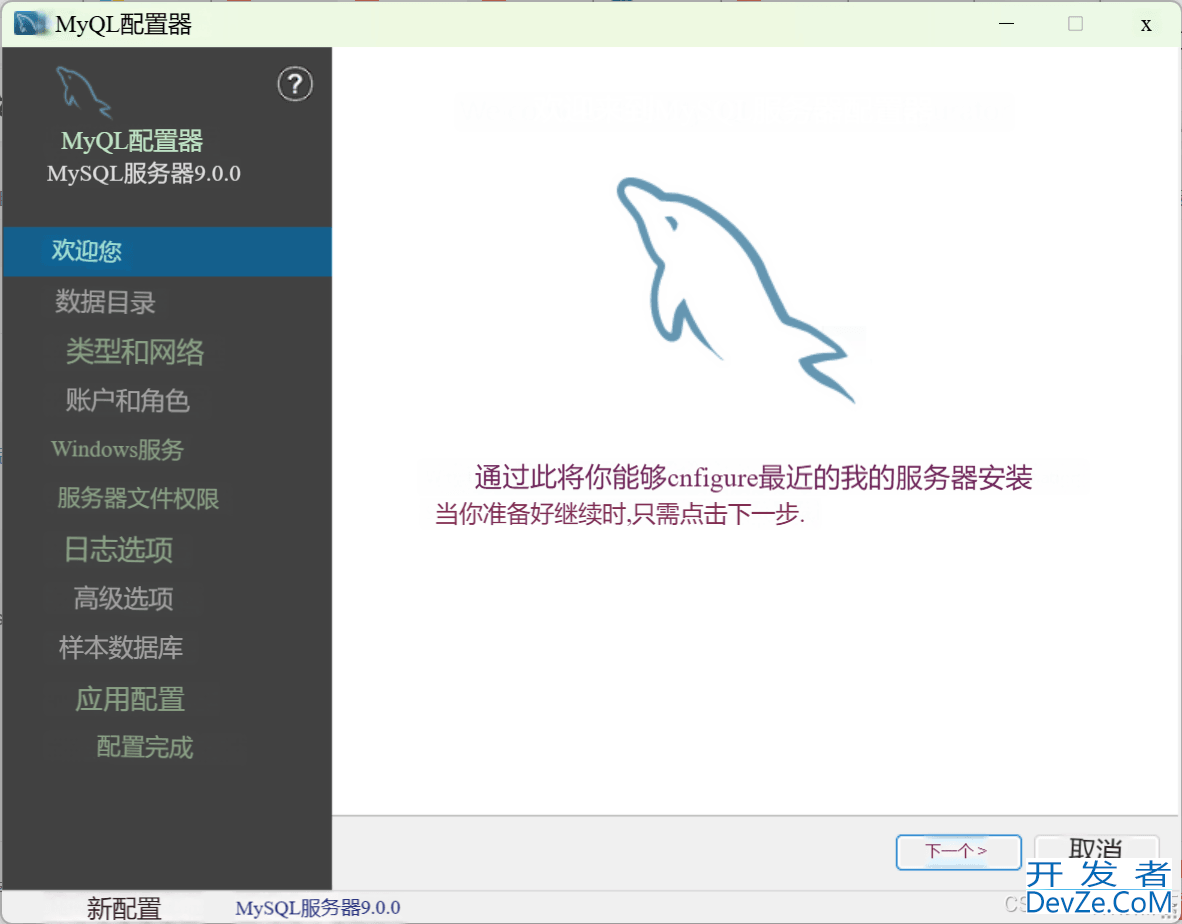The width and height of the screenshot is (1182, 924).
Task: Click the 下一个 > button
Action: (x=958, y=852)
